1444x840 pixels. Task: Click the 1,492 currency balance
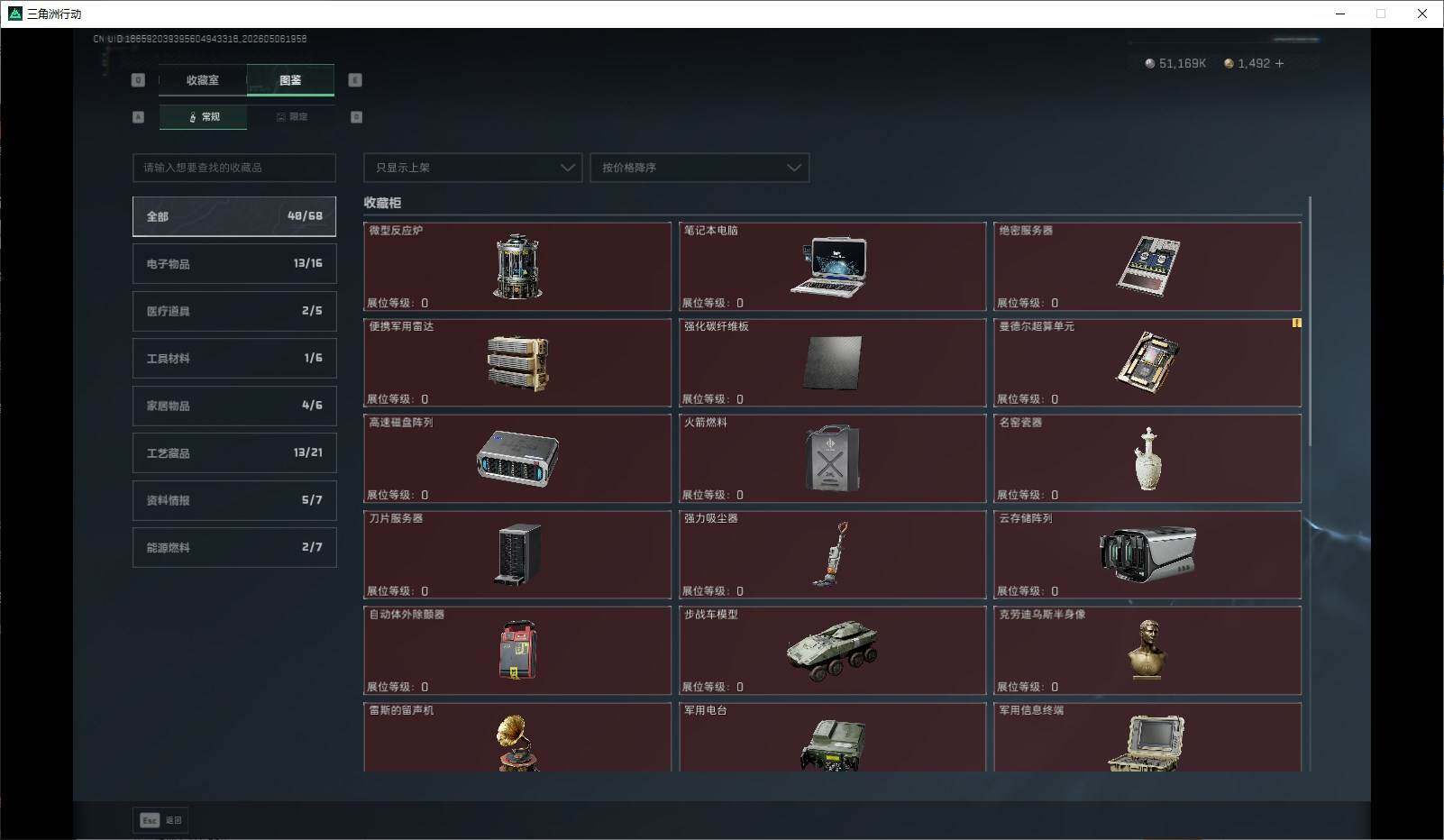tap(1247, 63)
